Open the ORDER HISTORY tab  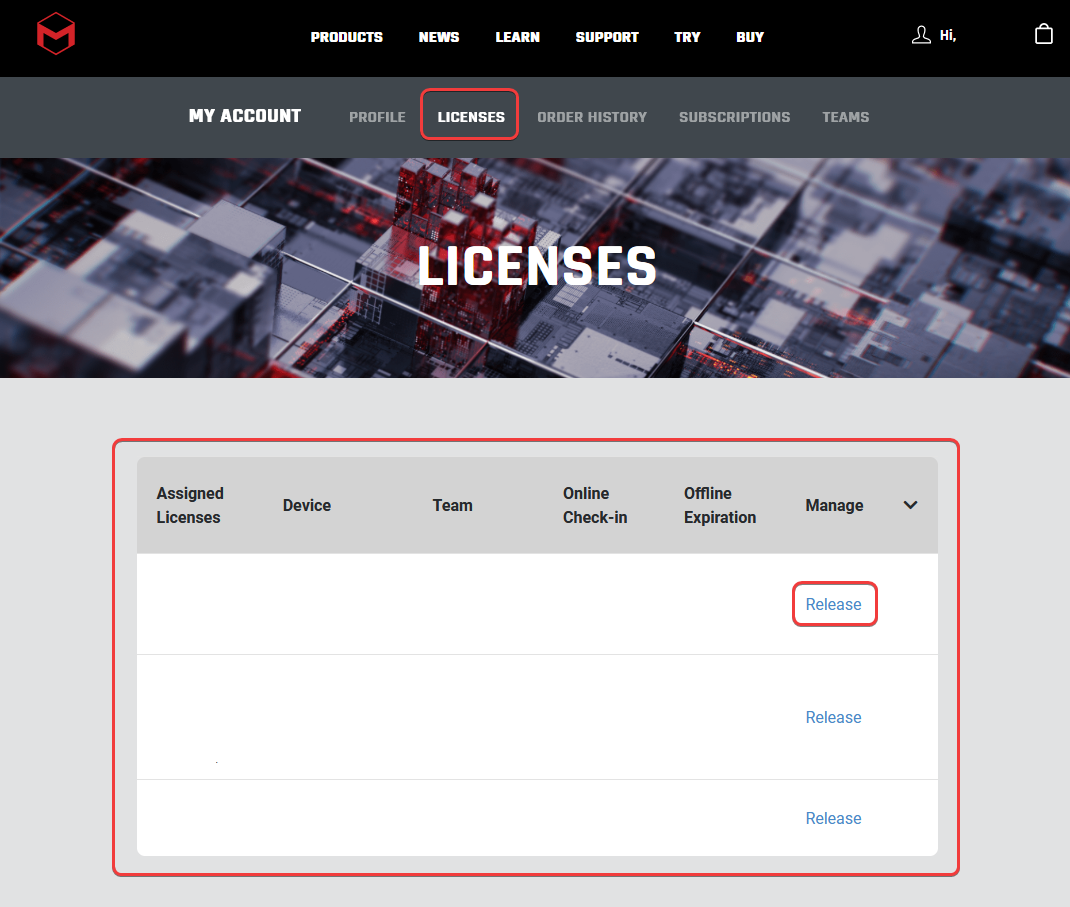click(x=592, y=117)
